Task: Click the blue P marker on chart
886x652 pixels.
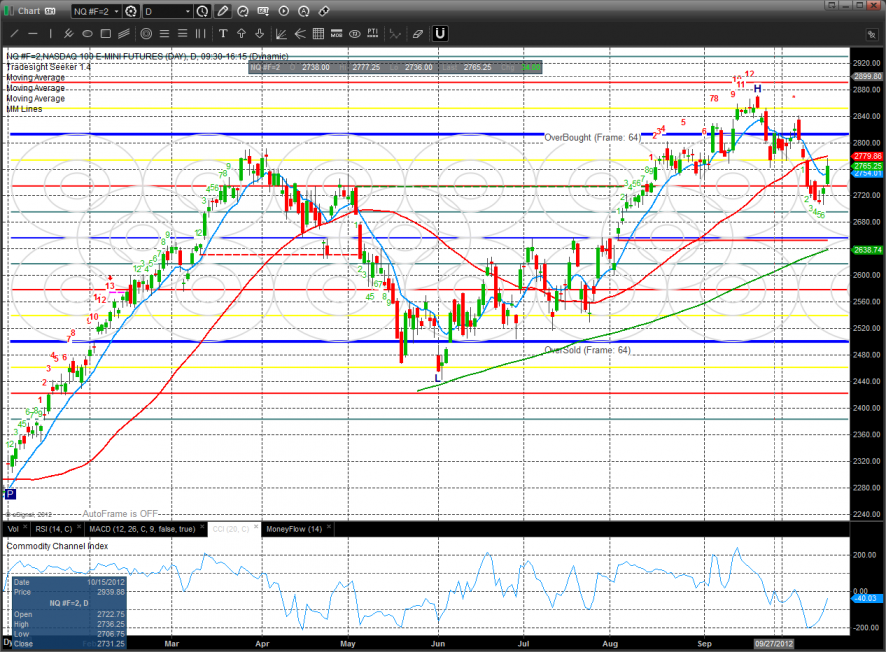Action: point(10,494)
